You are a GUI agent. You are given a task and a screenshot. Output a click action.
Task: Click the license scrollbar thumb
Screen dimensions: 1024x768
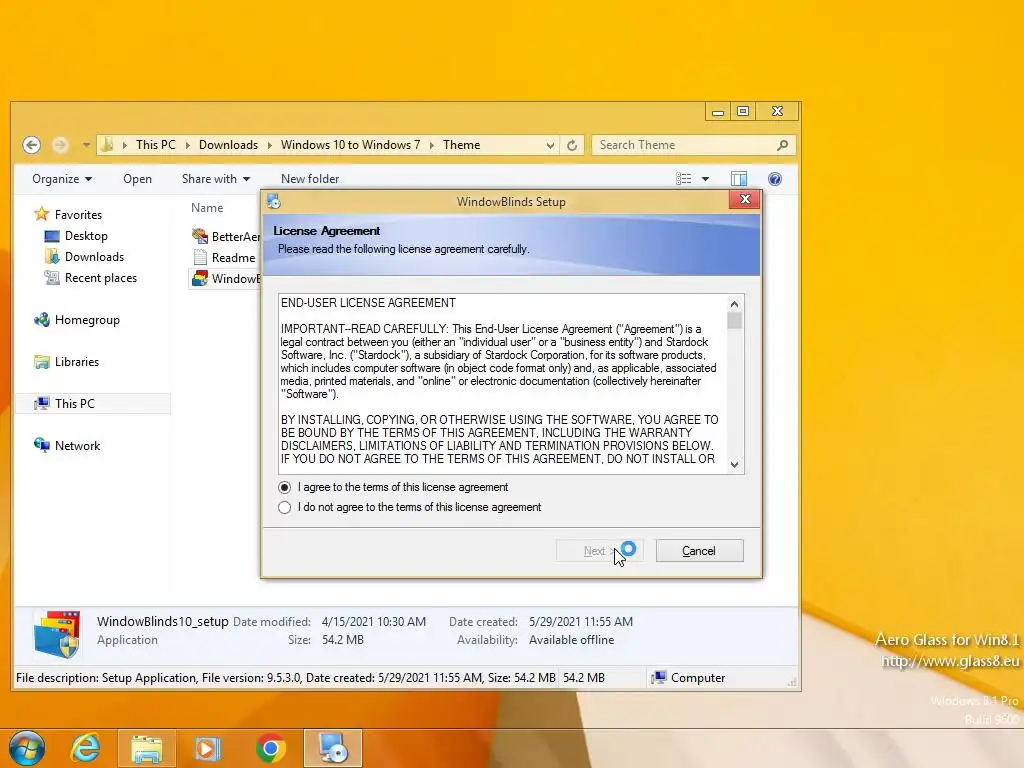click(734, 320)
